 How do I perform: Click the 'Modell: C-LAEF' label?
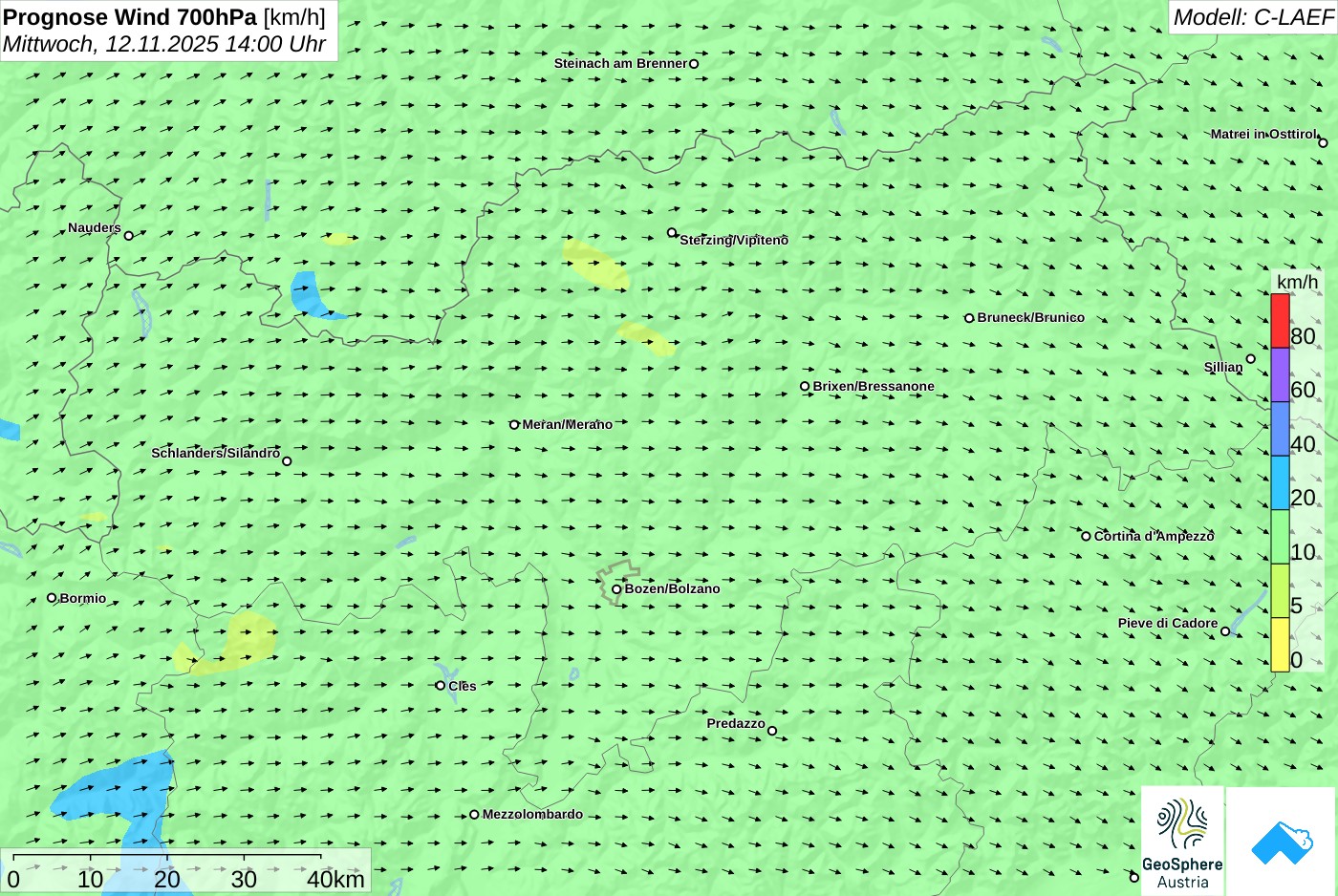(x=1252, y=17)
